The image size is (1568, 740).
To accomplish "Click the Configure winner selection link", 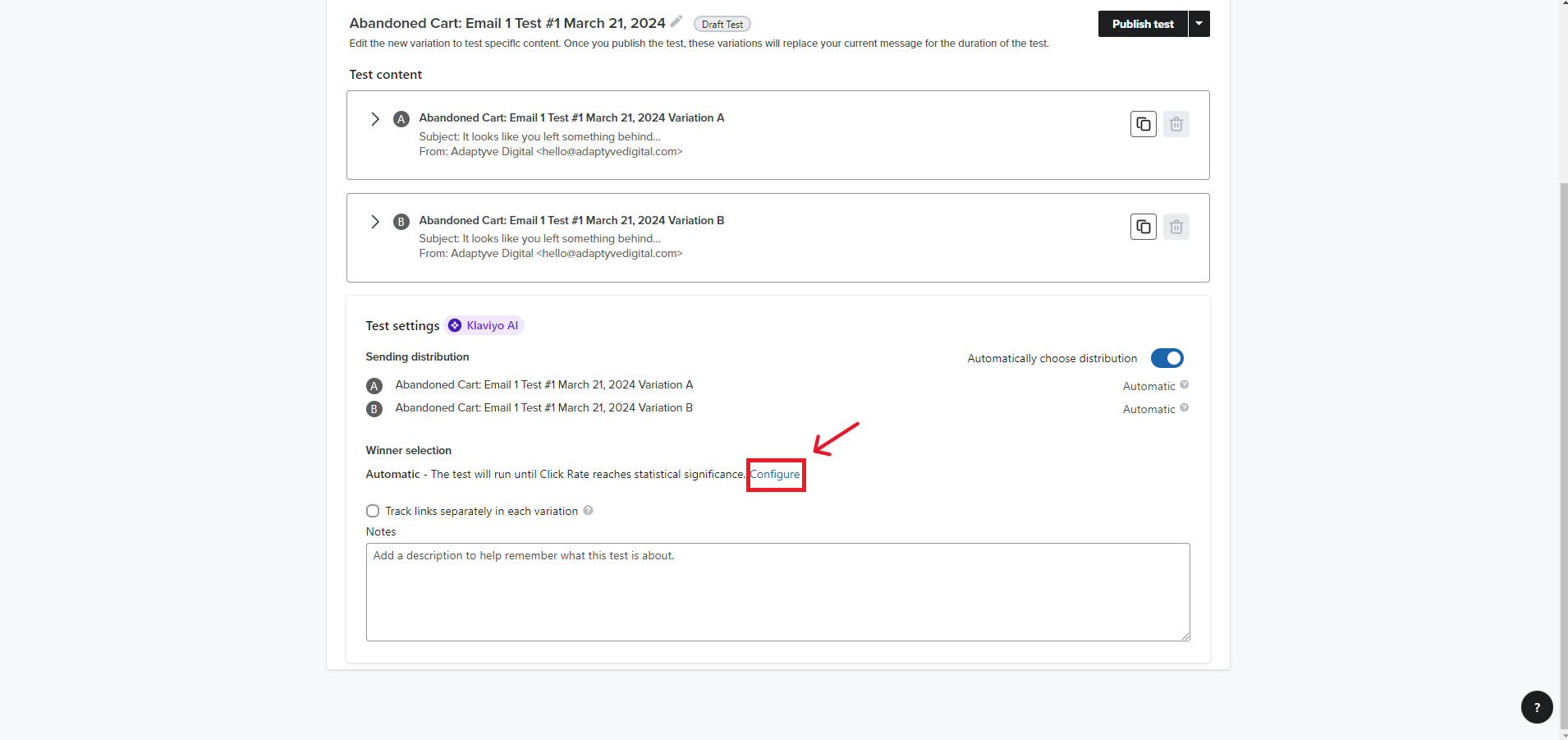I will click(775, 475).
